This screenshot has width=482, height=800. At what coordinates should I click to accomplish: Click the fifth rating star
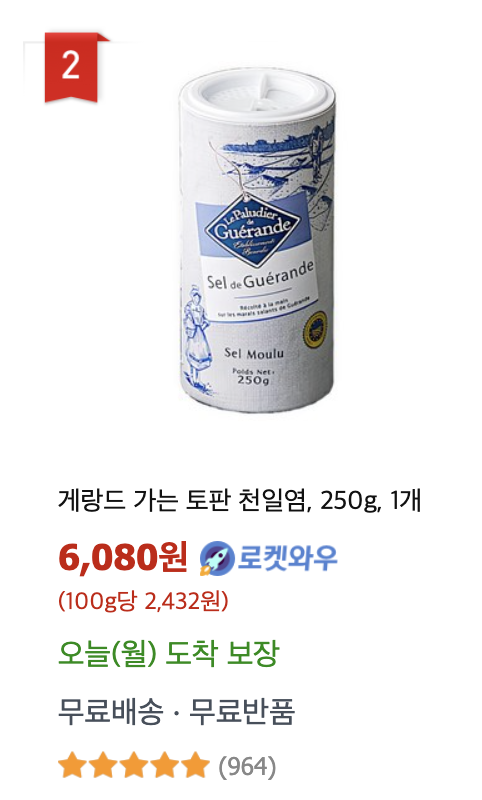(x=195, y=766)
